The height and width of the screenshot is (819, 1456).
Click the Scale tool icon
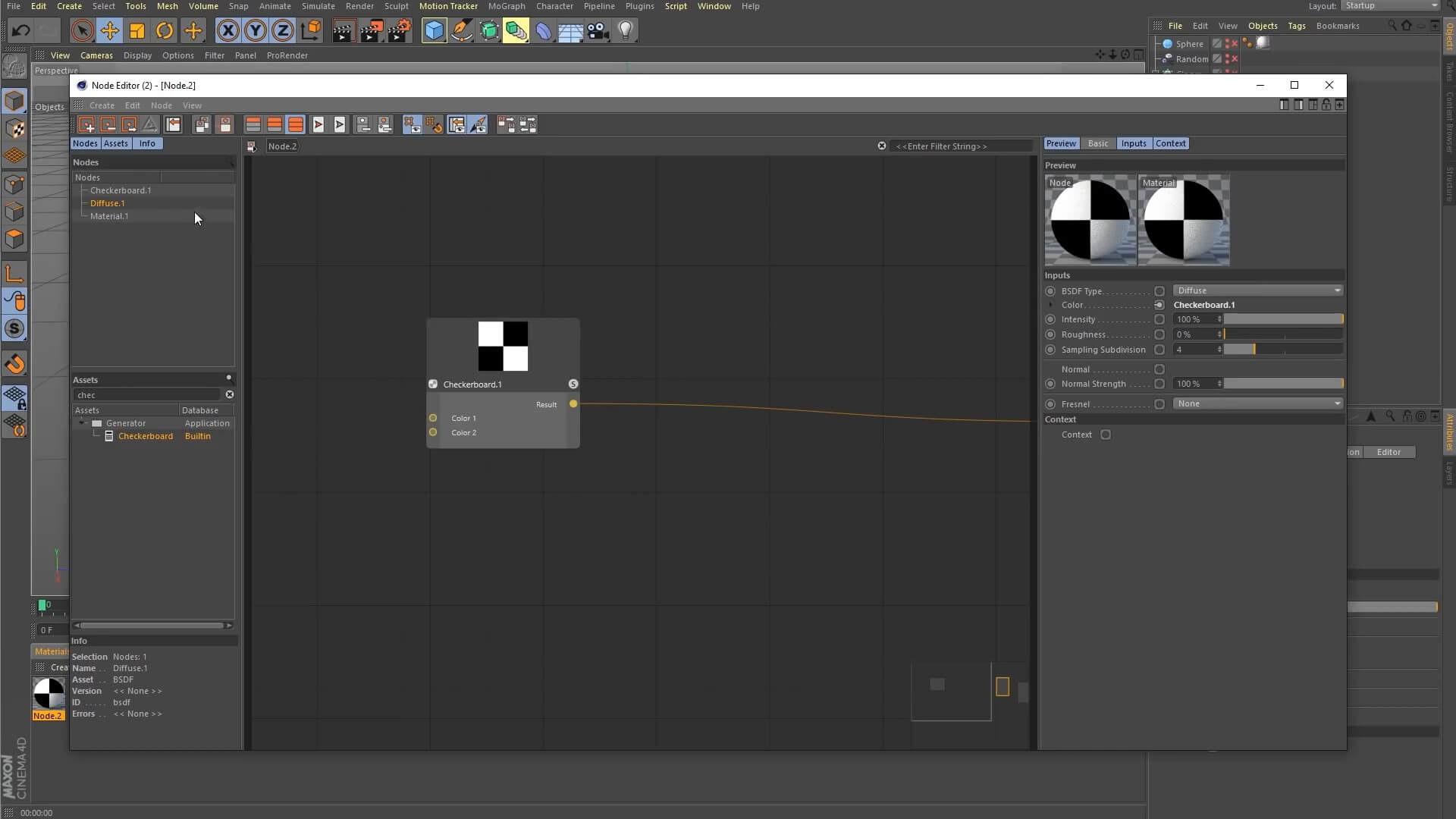[x=137, y=31]
